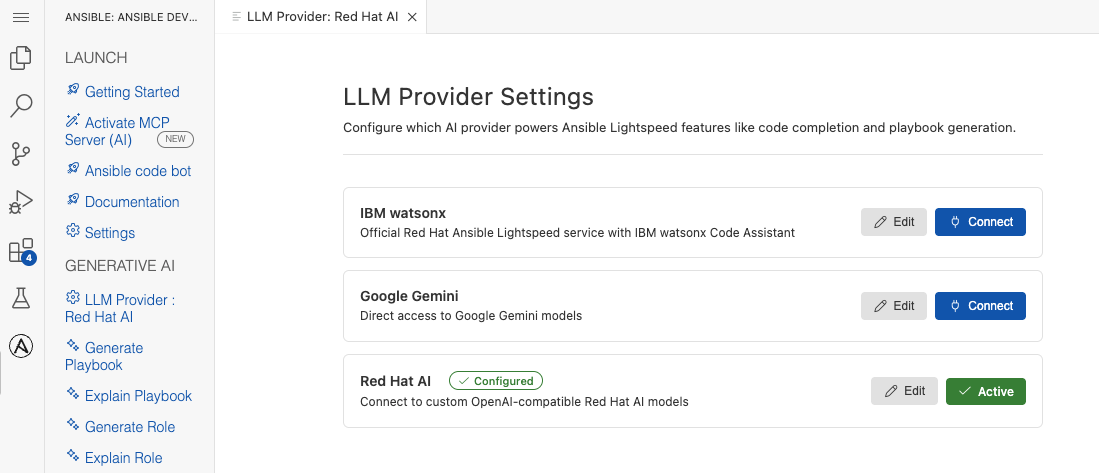Click the Google Gemini card title
The image size is (1099, 473).
coord(409,296)
